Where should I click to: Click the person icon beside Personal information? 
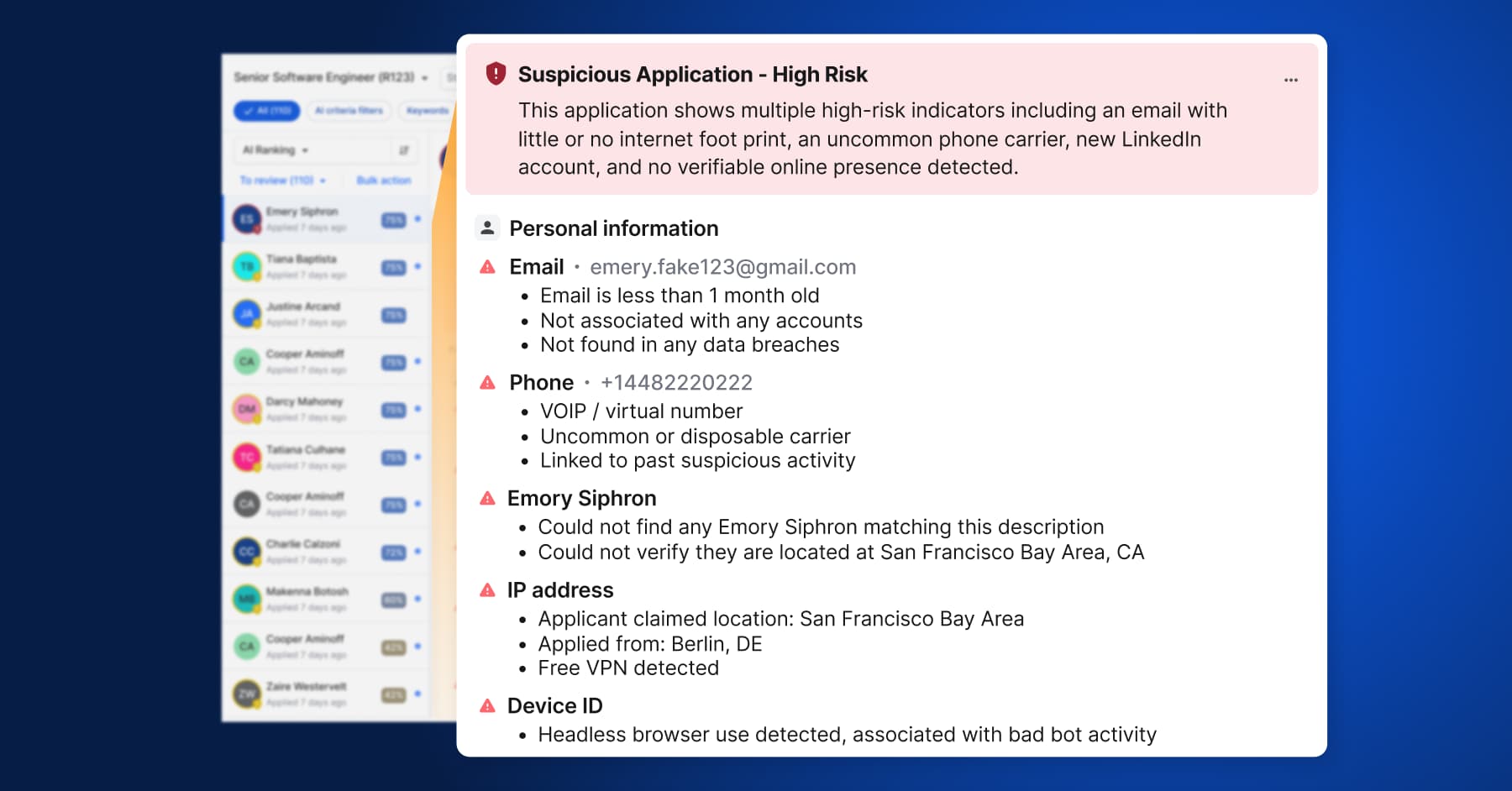click(x=486, y=227)
